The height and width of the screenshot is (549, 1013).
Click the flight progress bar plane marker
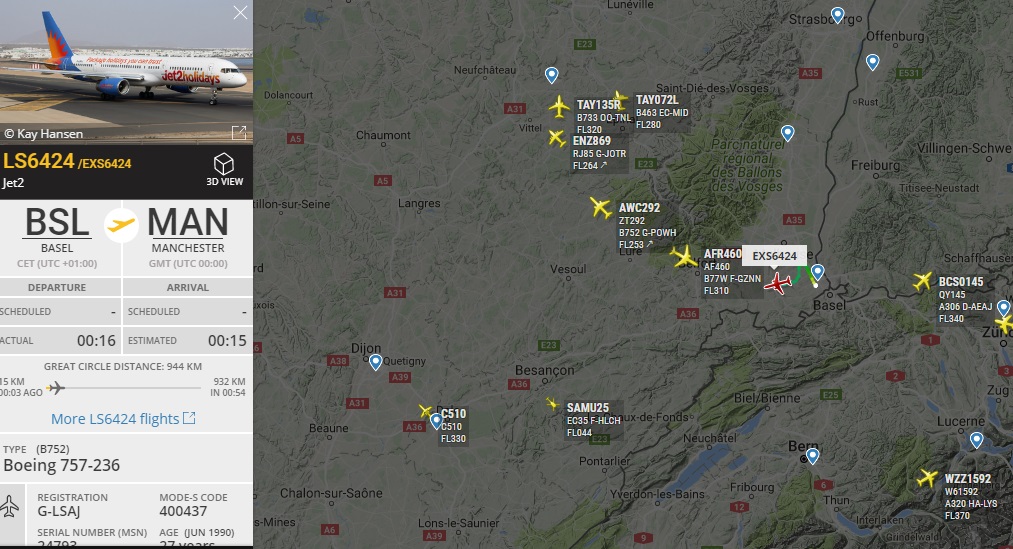tap(56, 388)
